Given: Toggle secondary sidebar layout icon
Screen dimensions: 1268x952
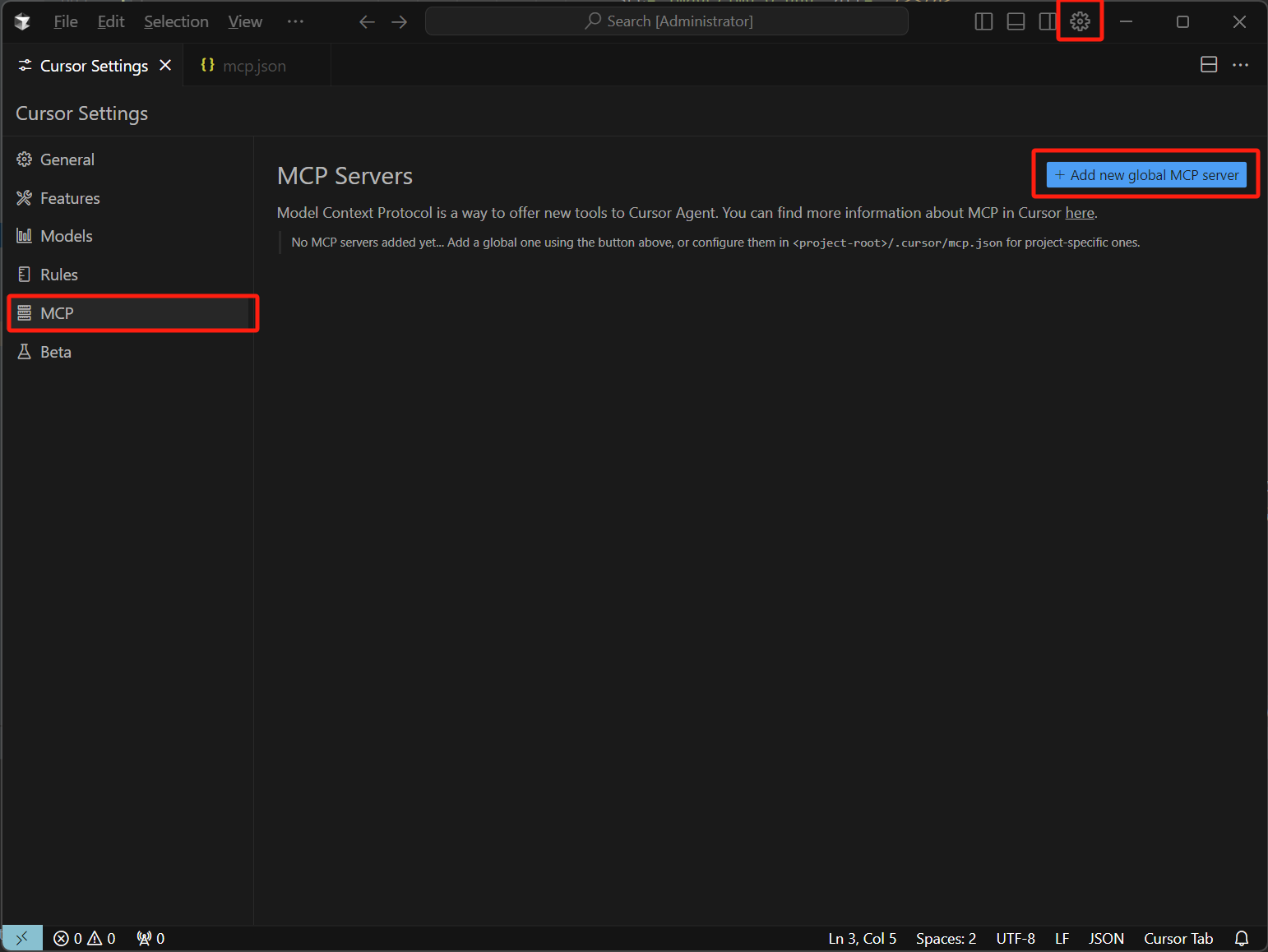Looking at the screenshot, I should tap(1047, 21).
